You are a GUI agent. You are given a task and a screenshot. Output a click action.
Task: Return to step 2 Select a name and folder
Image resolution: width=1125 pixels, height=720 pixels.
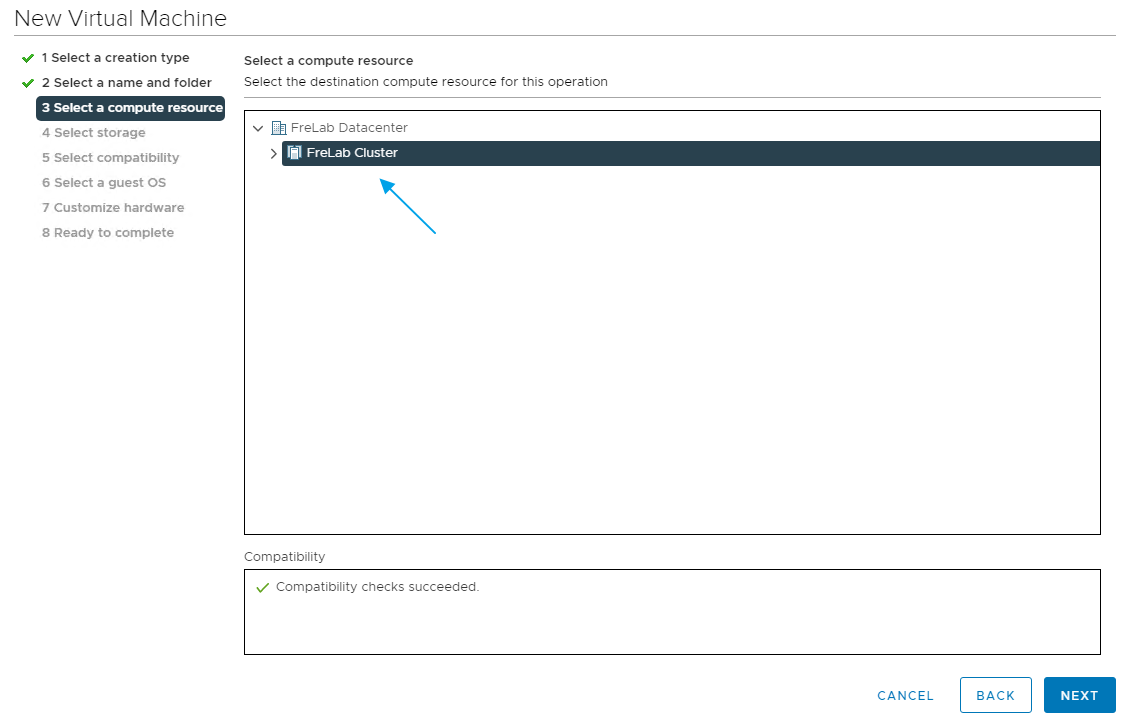(x=126, y=83)
